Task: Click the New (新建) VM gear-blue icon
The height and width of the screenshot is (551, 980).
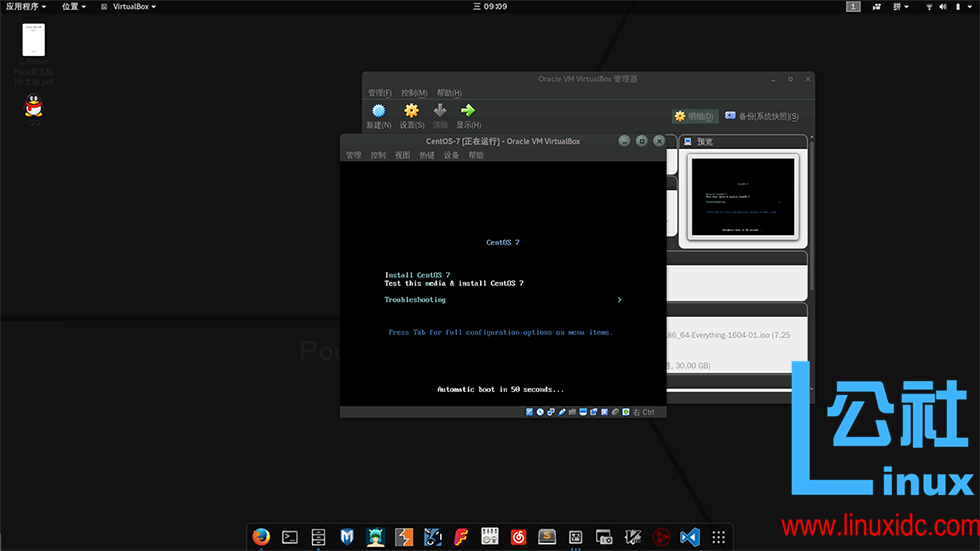Action: [x=379, y=111]
